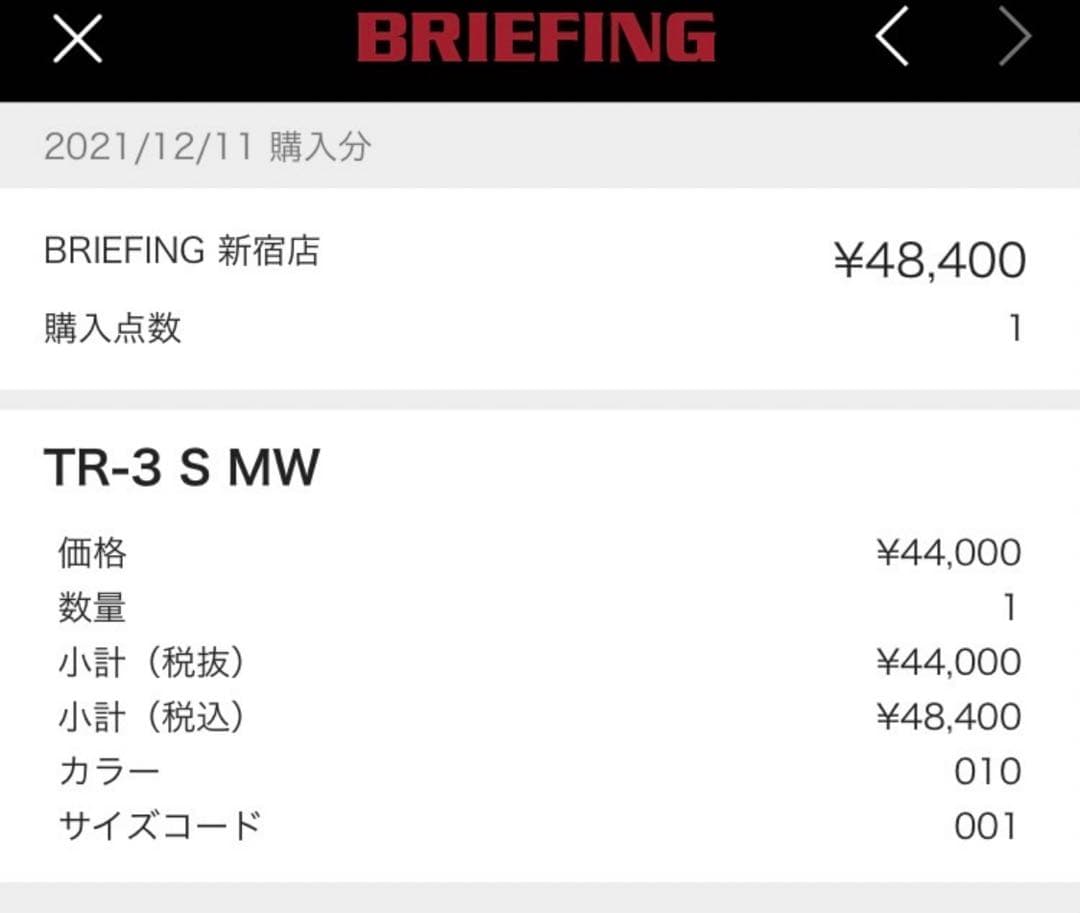Tap the 購入点数 row
Image resolution: width=1080 pixels, height=913 pixels.
point(113,328)
